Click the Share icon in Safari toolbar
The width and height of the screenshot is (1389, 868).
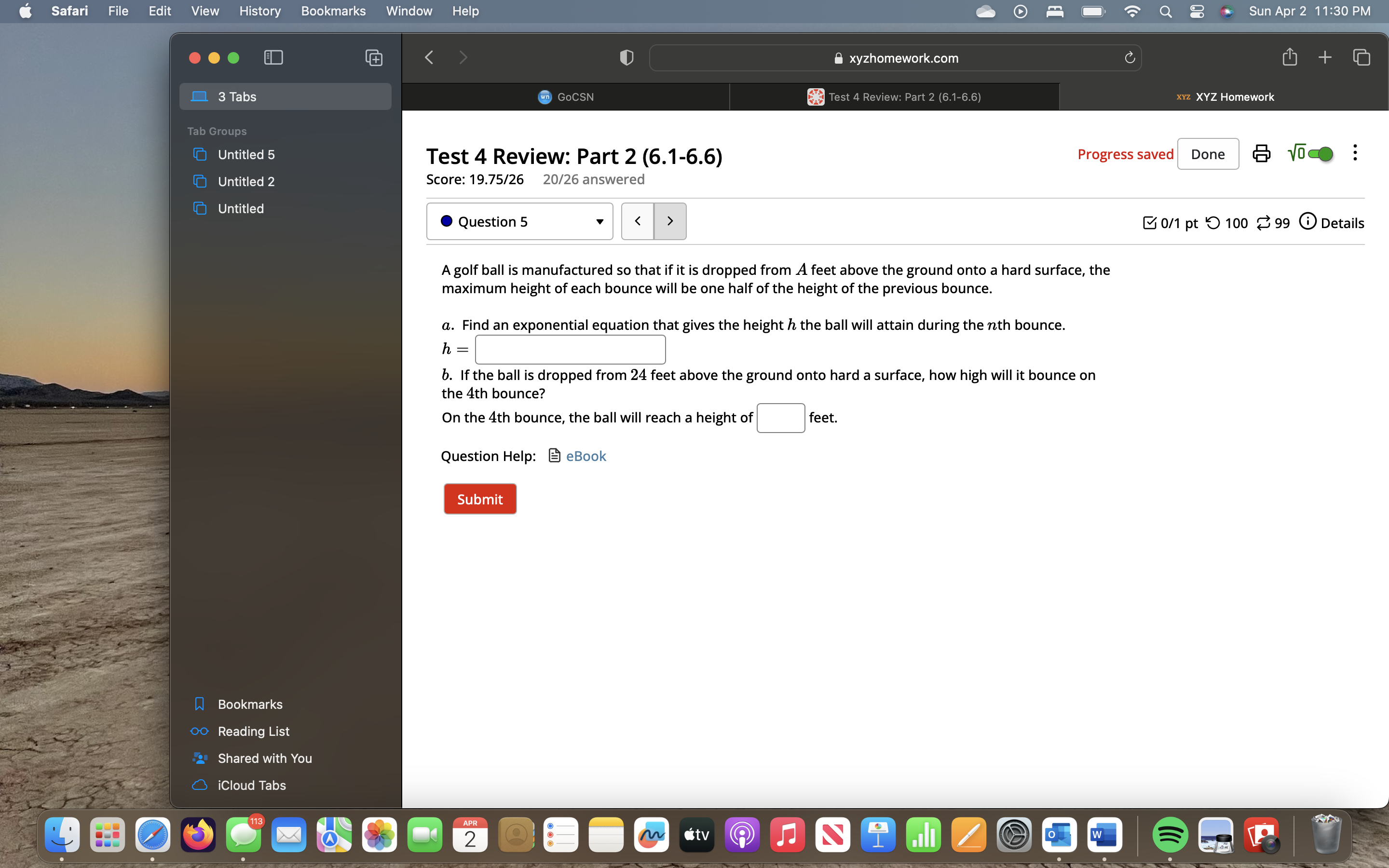(1289, 57)
